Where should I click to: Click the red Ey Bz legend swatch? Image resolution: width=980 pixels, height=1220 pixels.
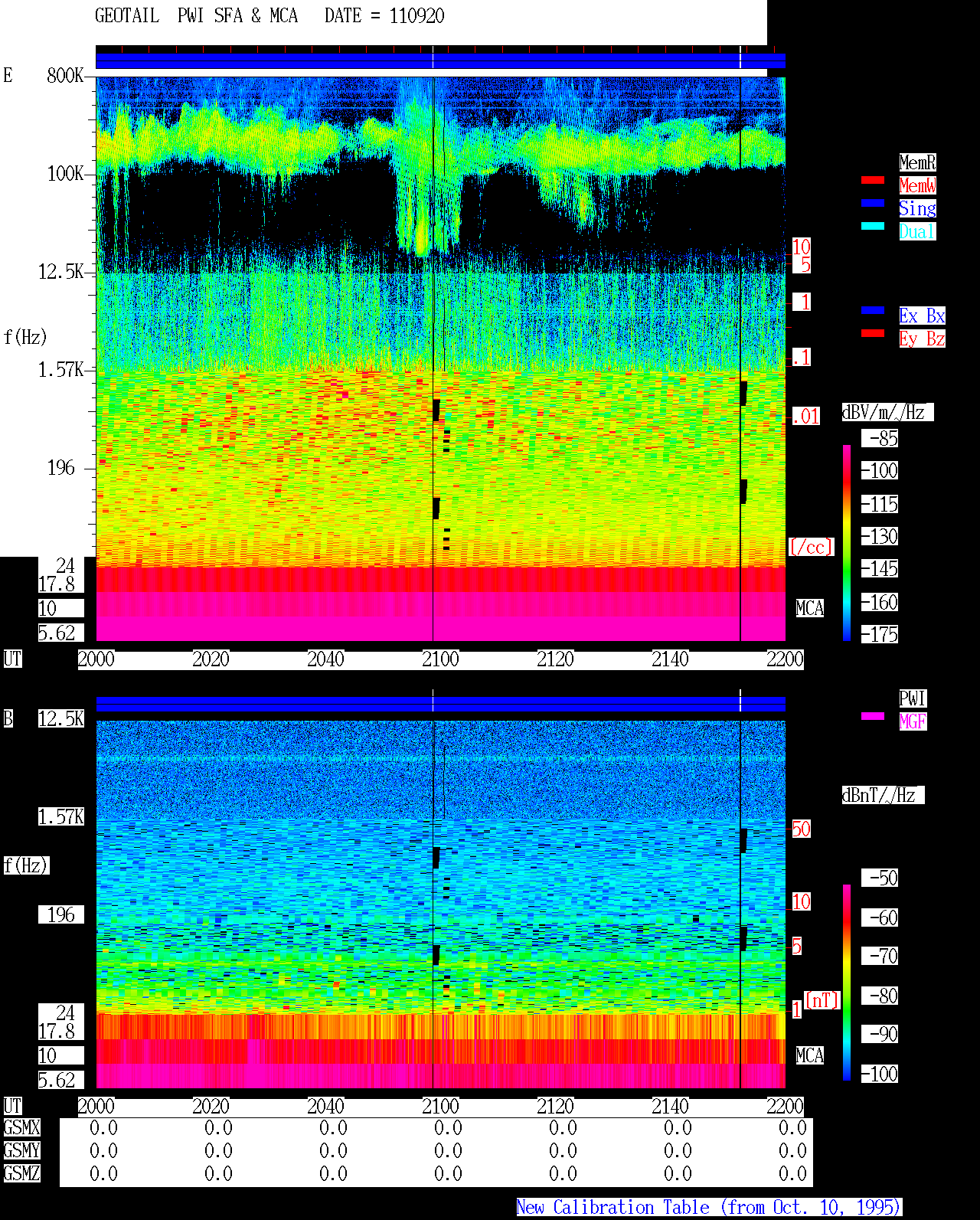(873, 334)
